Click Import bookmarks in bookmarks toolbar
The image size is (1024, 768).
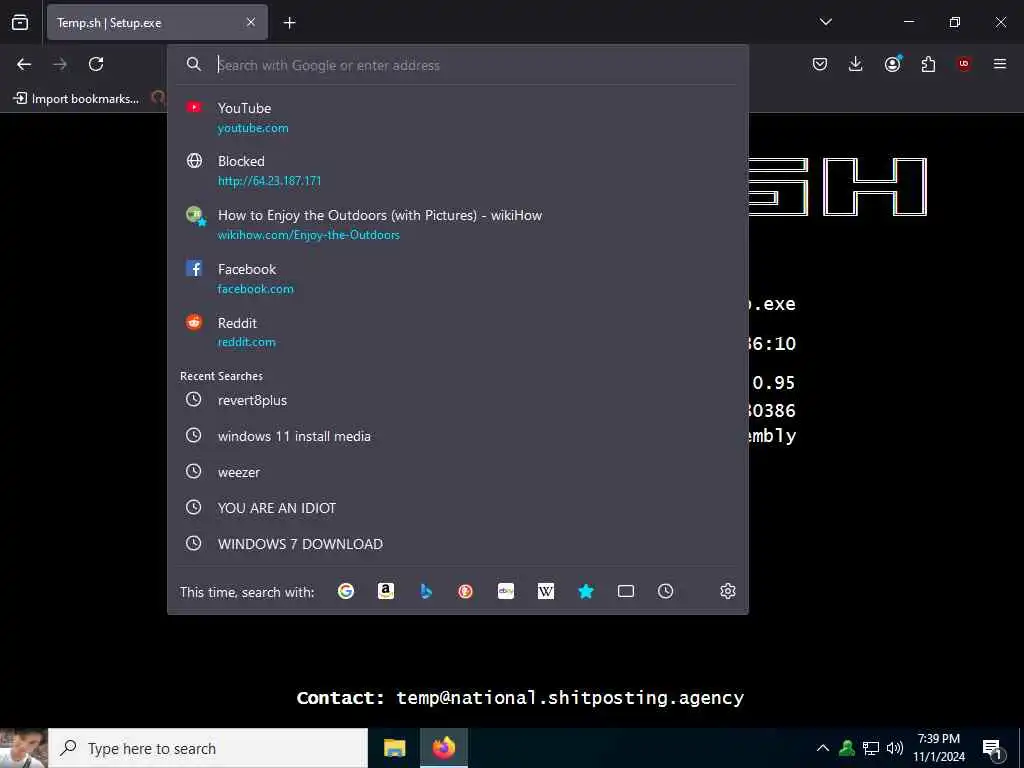click(76, 99)
